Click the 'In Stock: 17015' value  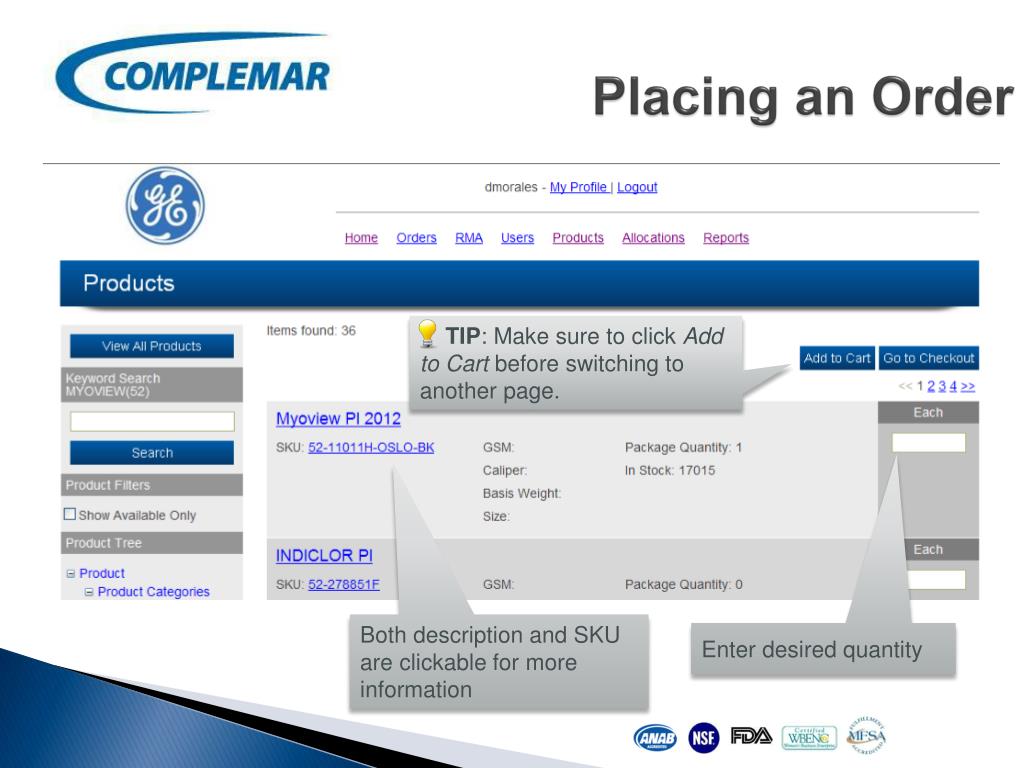coord(670,470)
